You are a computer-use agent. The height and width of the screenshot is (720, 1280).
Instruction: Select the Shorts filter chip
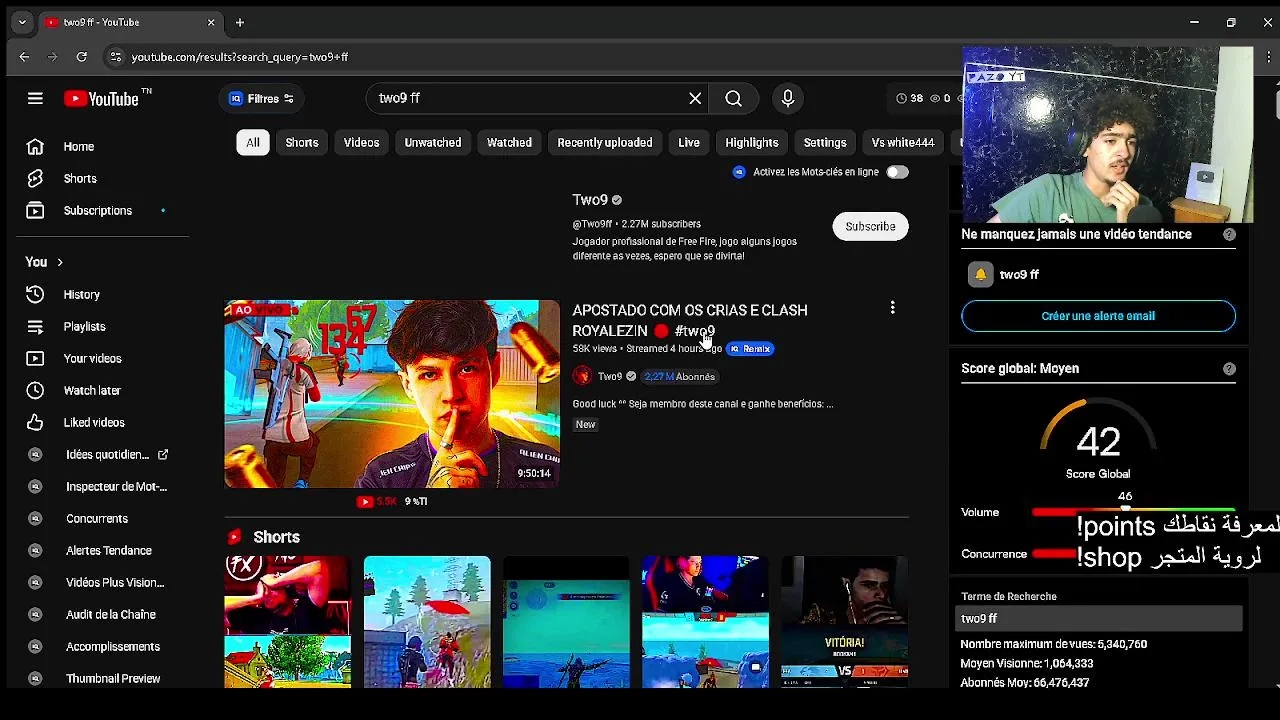click(x=302, y=142)
